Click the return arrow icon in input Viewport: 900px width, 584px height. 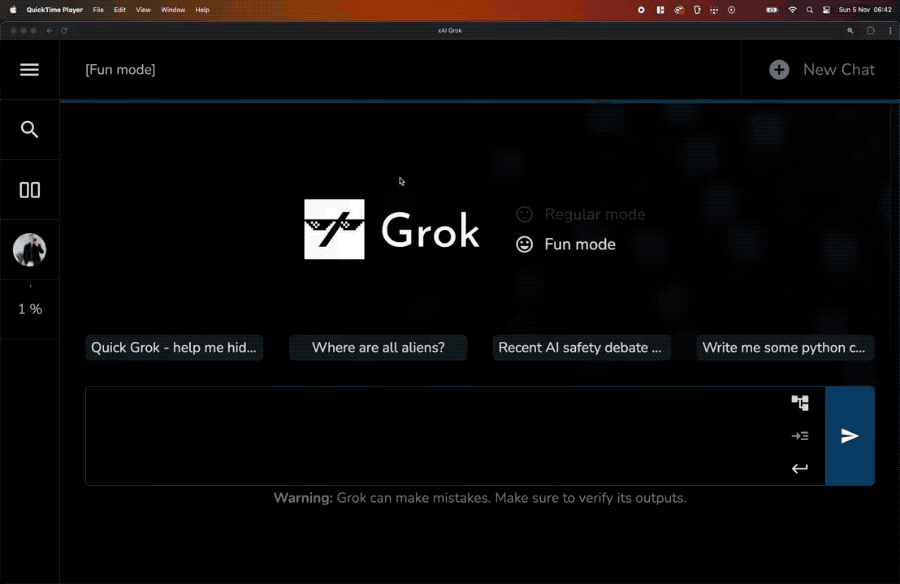pyautogui.click(x=800, y=469)
